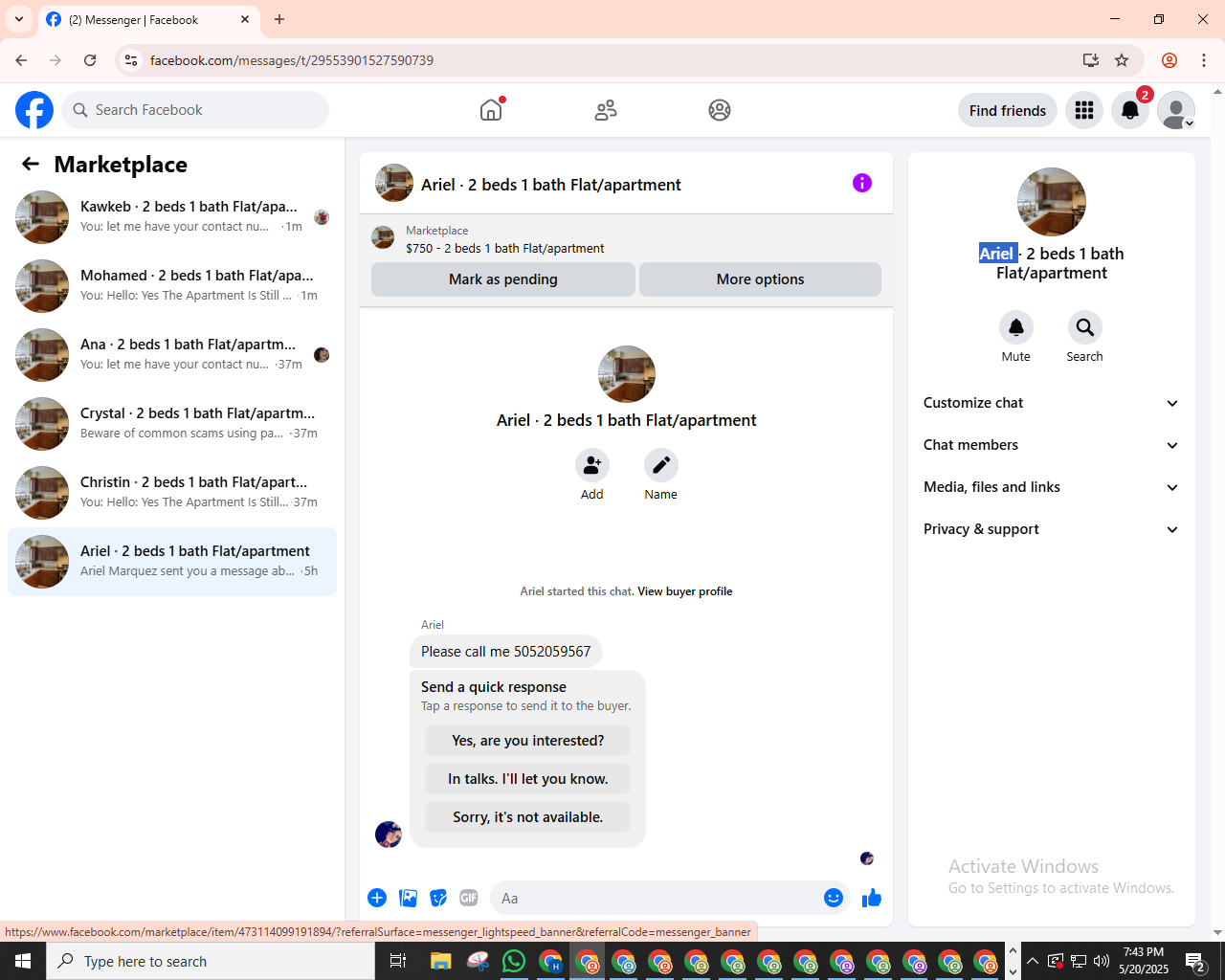The width and height of the screenshot is (1225, 980).
Task: Send 'In talks. I'll let you know.' response
Action: tap(528, 779)
